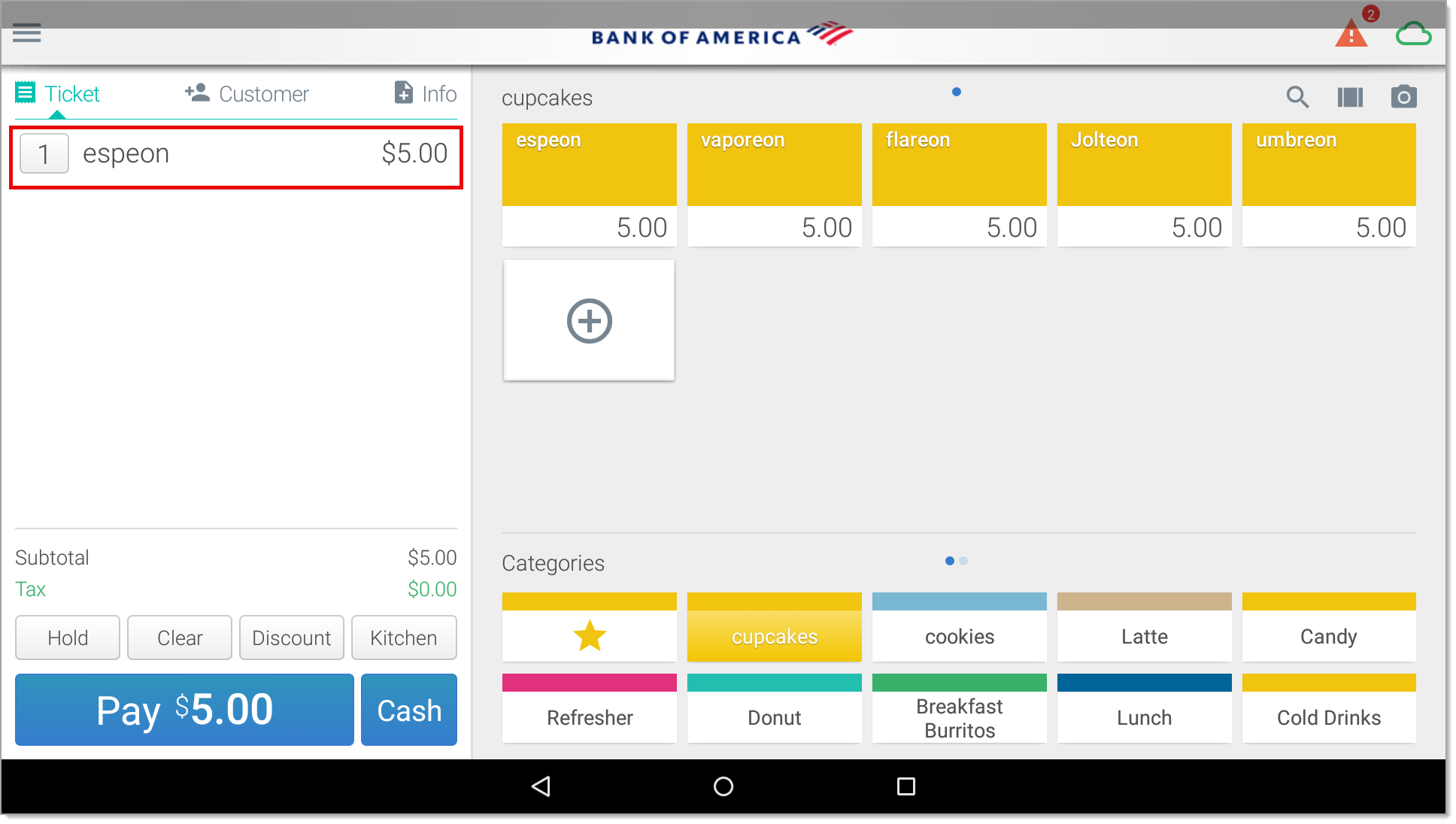This screenshot has height=824, width=1456.
Task: Tap Android back navigation button
Action: click(541, 786)
